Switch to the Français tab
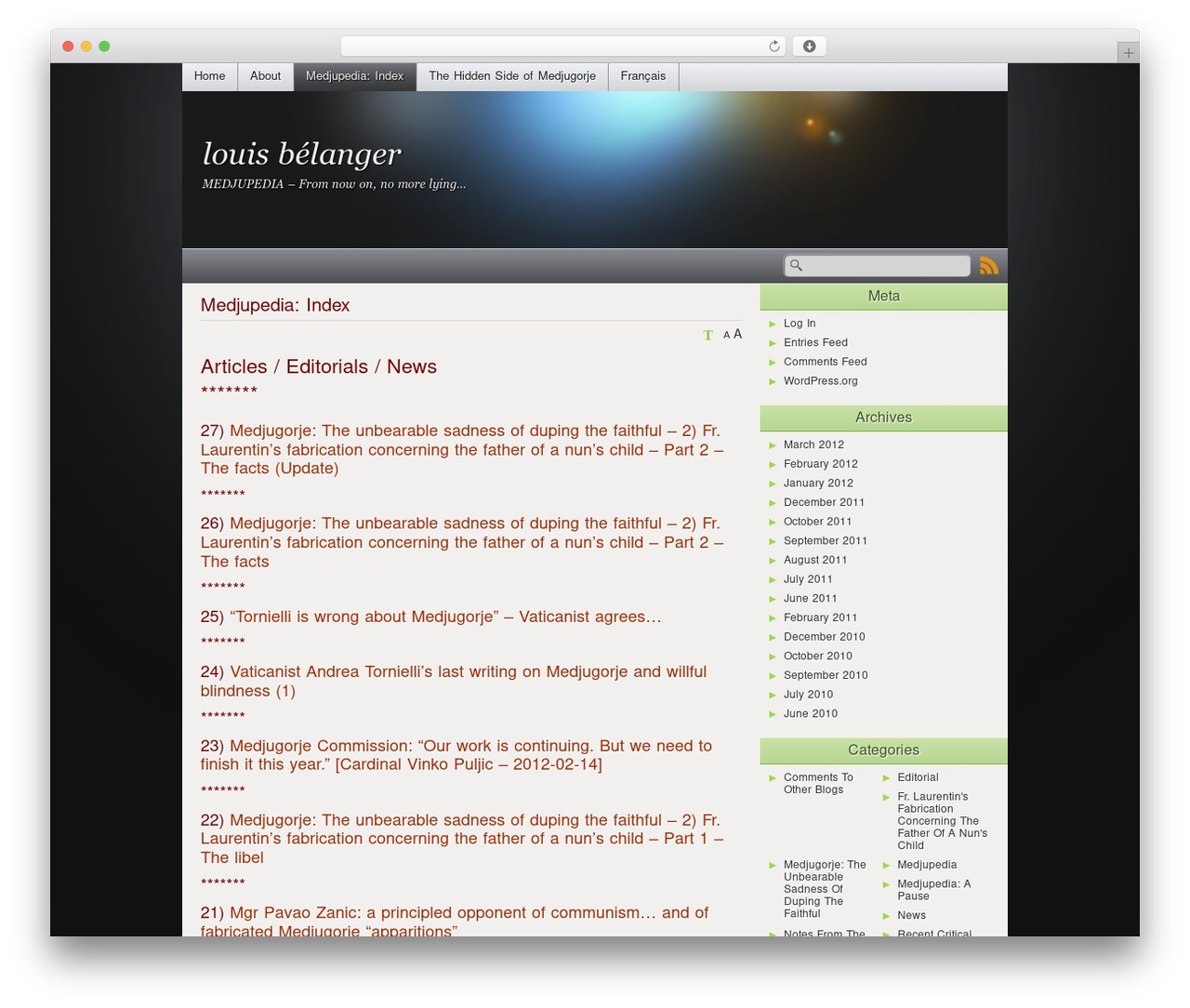 tap(643, 77)
